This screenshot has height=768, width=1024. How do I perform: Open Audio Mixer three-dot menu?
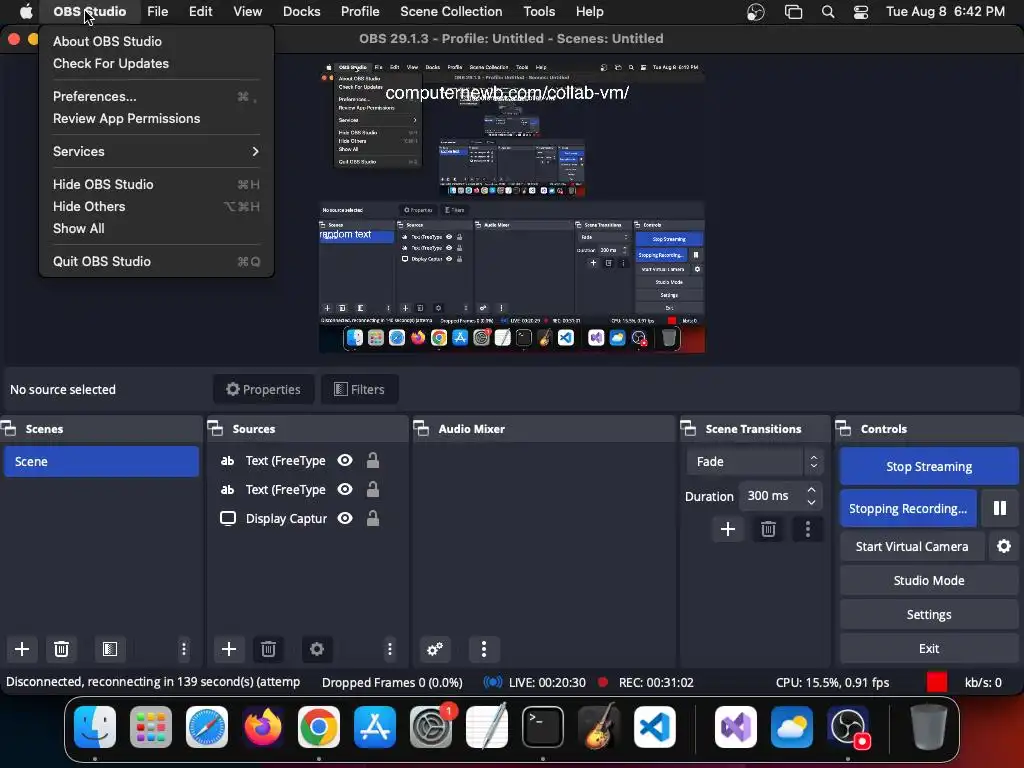(x=484, y=648)
